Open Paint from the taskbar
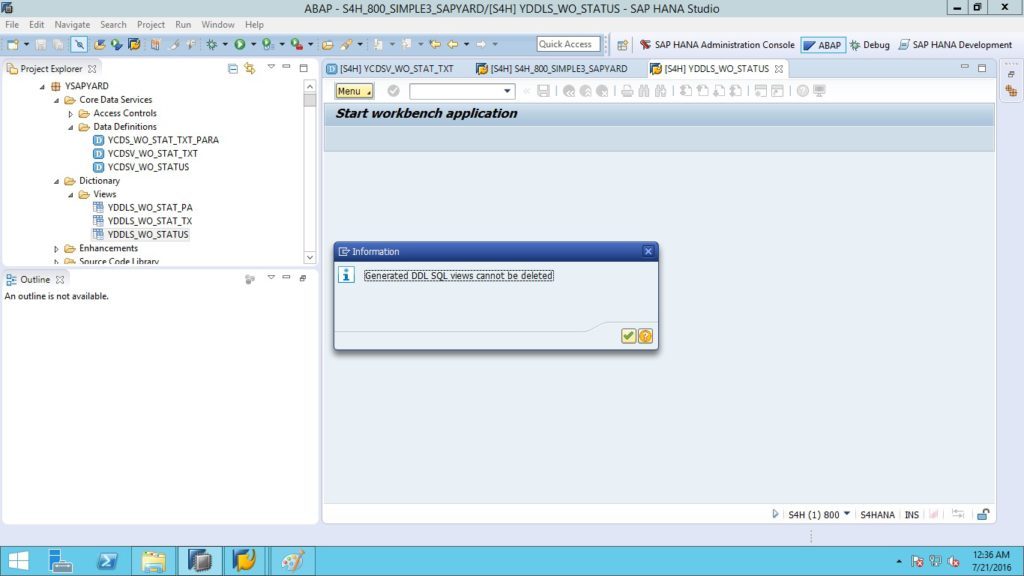Image resolution: width=1024 pixels, height=576 pixels. click(293, 560)
